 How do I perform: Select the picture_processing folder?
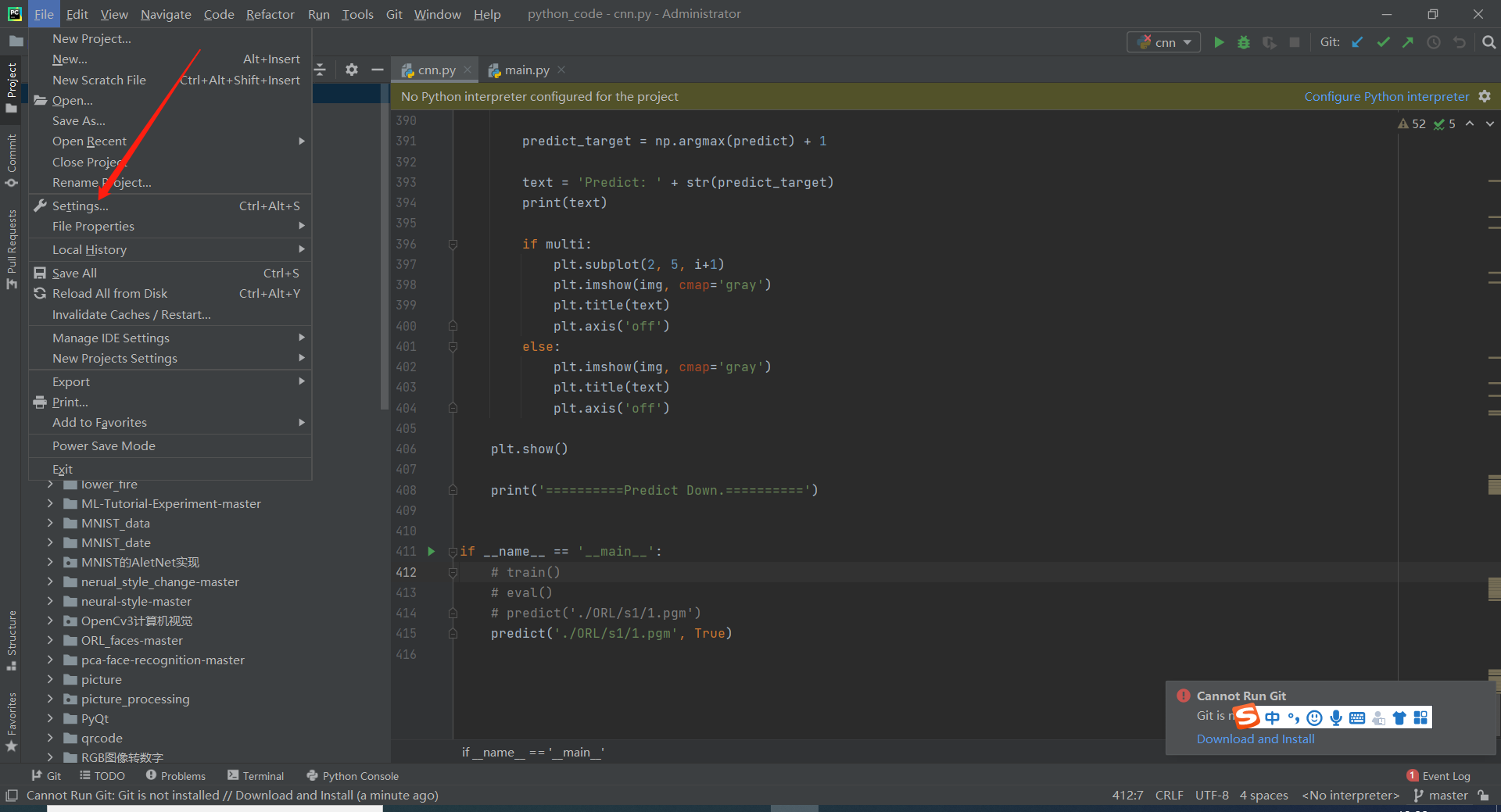pos(134,699)
